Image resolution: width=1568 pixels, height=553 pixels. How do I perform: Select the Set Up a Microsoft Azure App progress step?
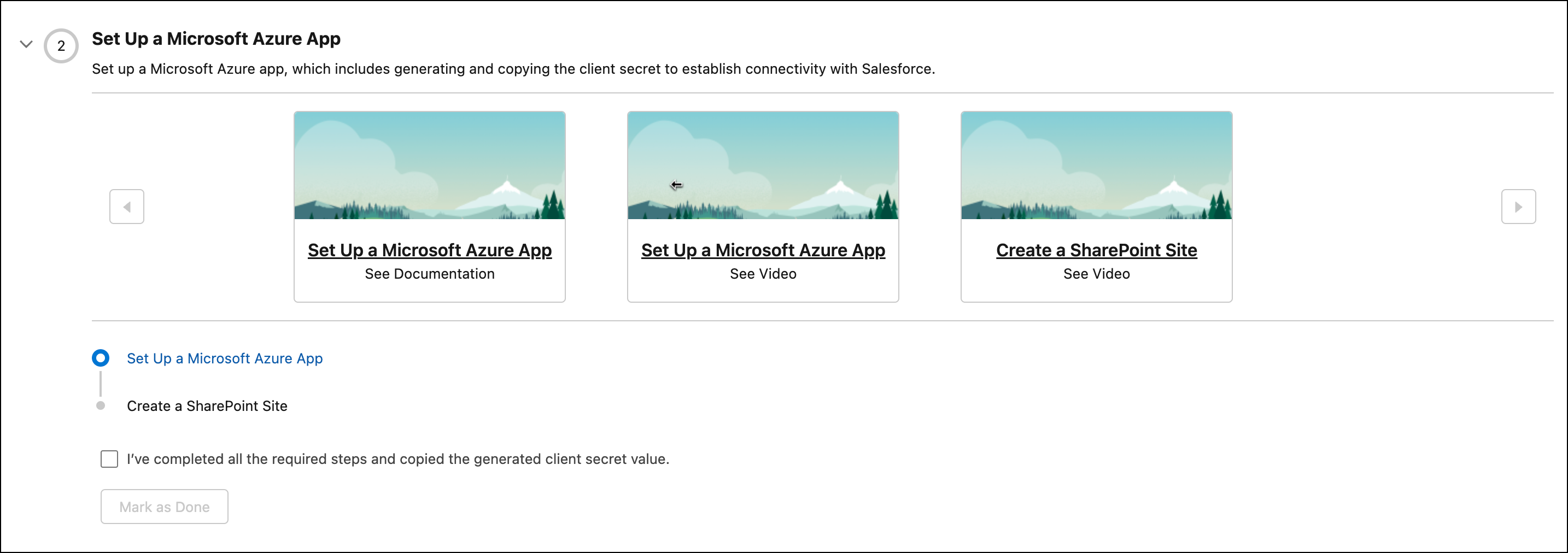tap(100, 358)
